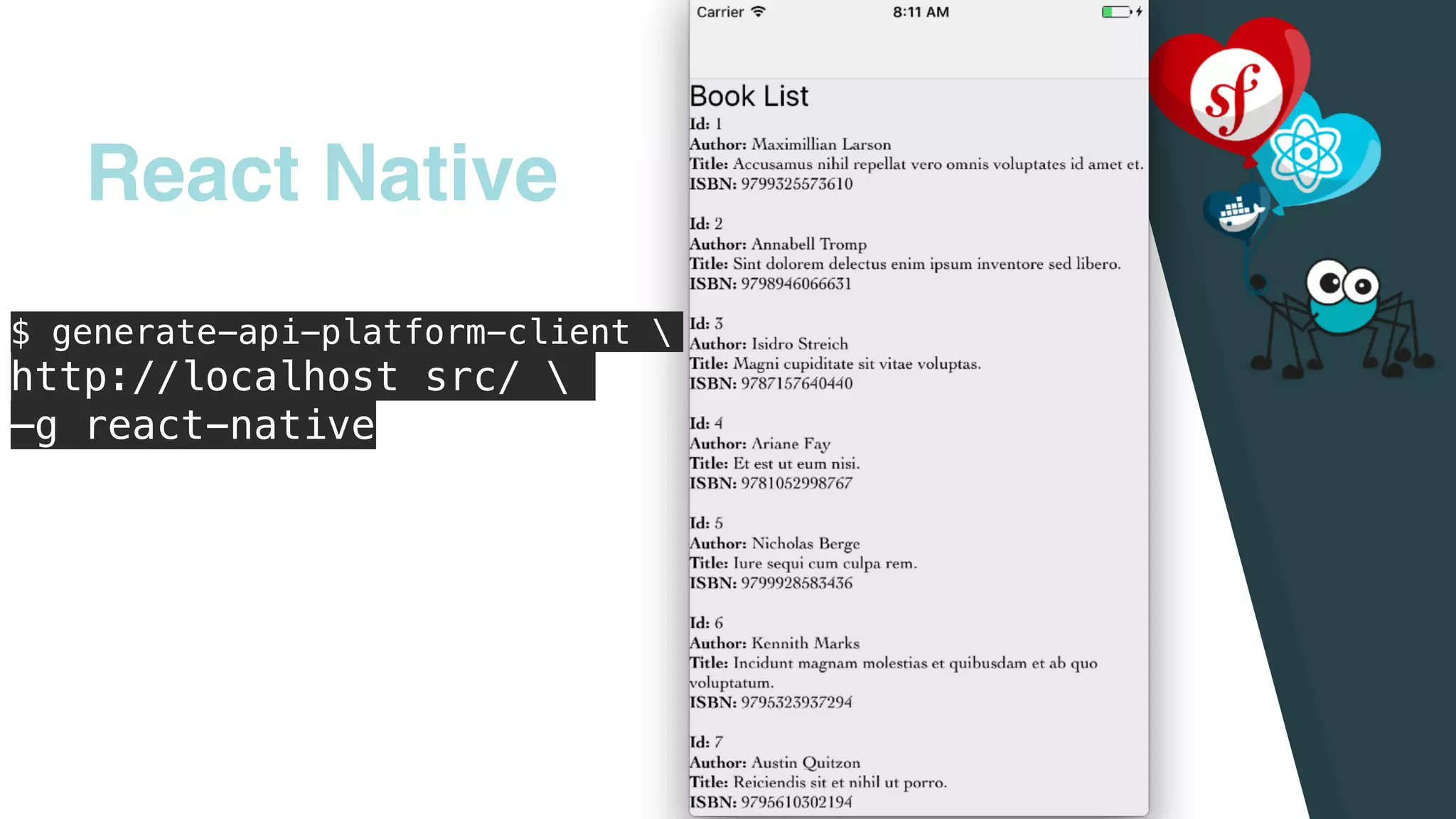Select title Magni cupiditate sit vitae voluptas

[x=835, y=364]
